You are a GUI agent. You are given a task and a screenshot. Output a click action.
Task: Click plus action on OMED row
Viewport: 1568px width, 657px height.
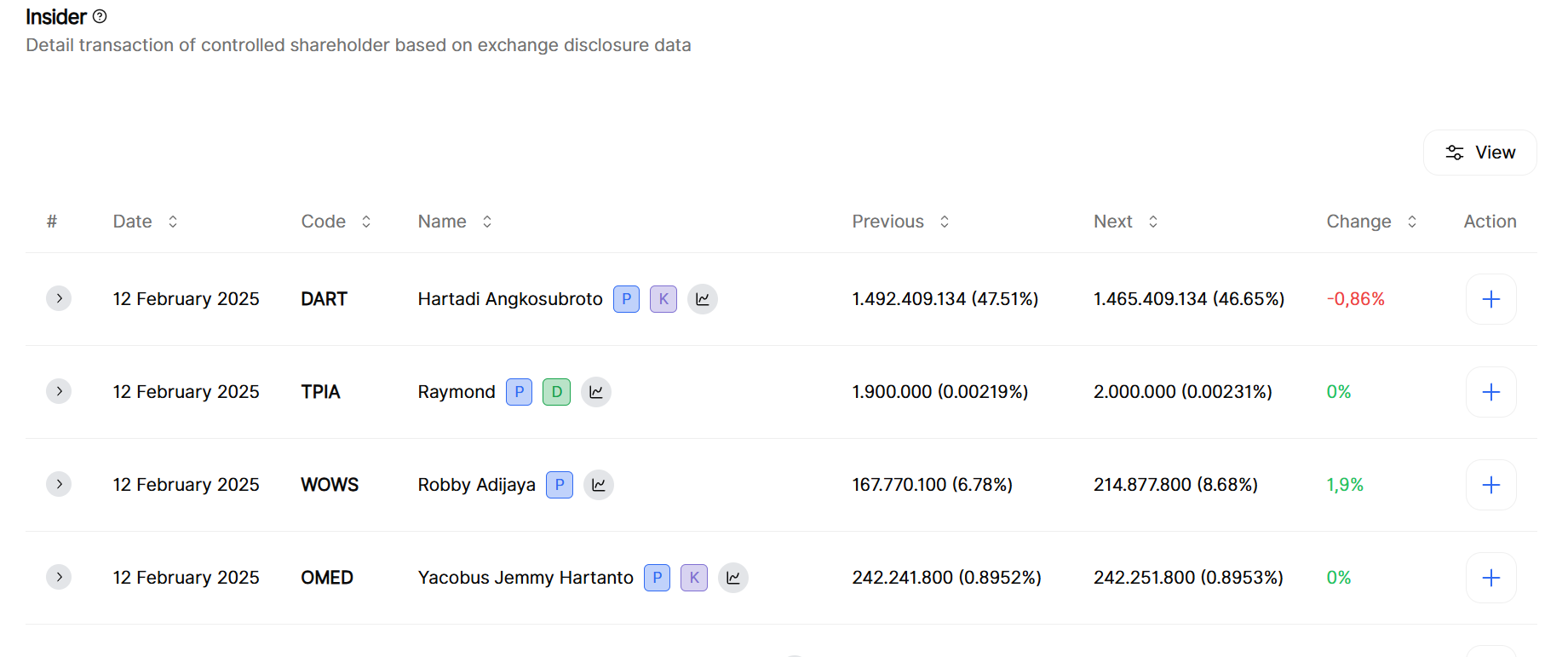point(1490,578)
